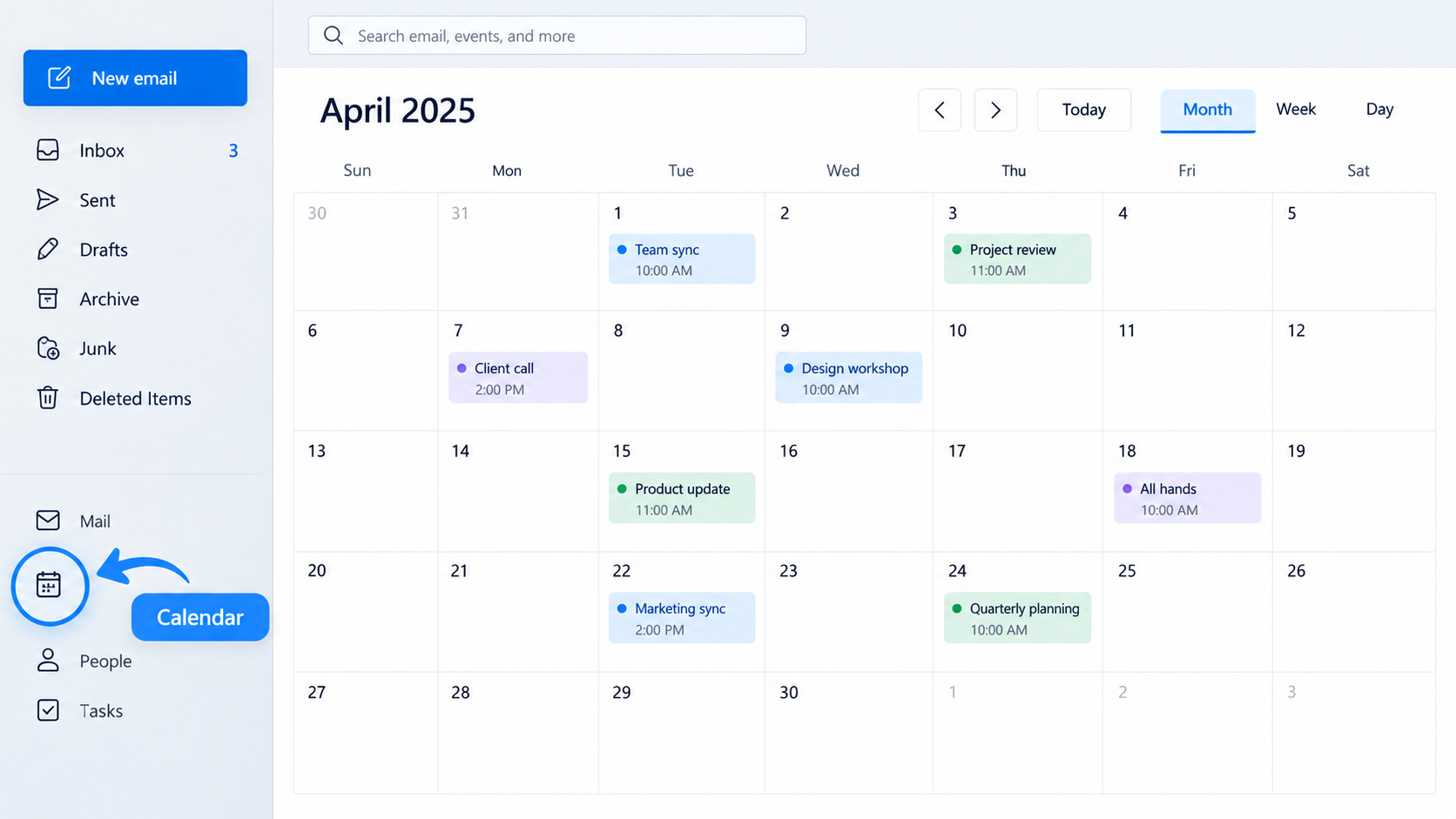Image resolution: width=1456 pixels, height=819 pixels.
Task: Open the Client call event
Action: click(518, 378)
